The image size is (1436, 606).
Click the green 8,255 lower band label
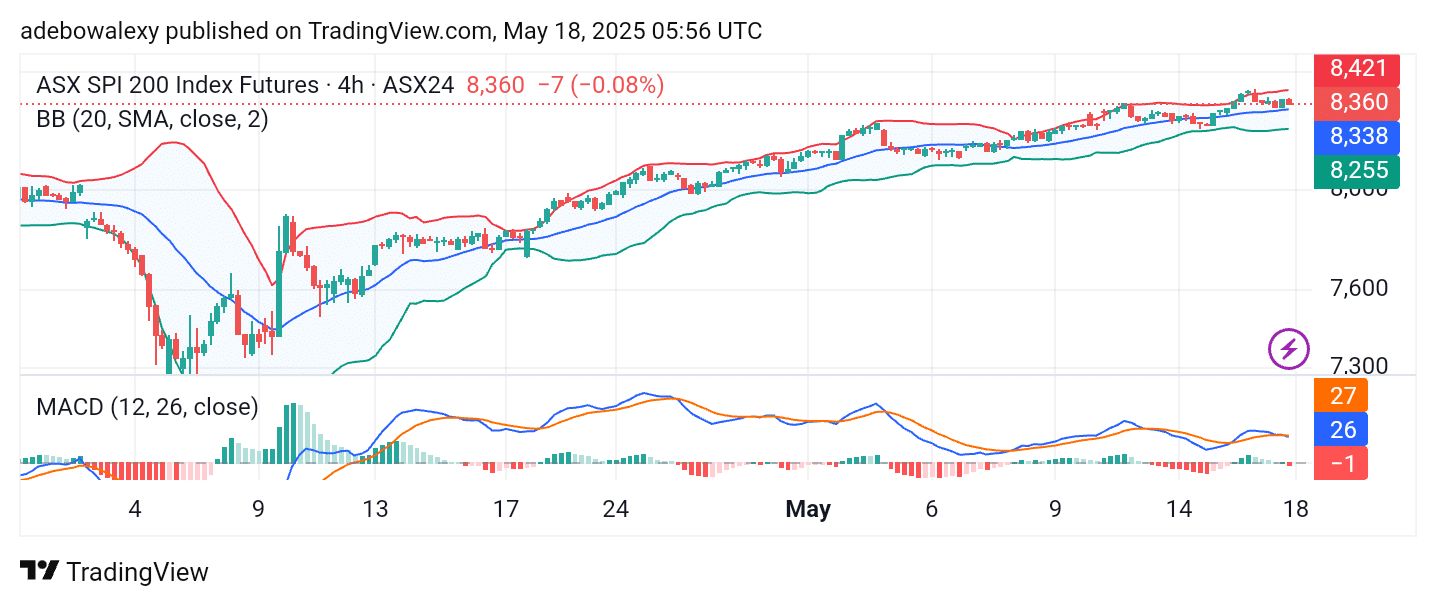pyautogui.click(x=1358, y=171)
